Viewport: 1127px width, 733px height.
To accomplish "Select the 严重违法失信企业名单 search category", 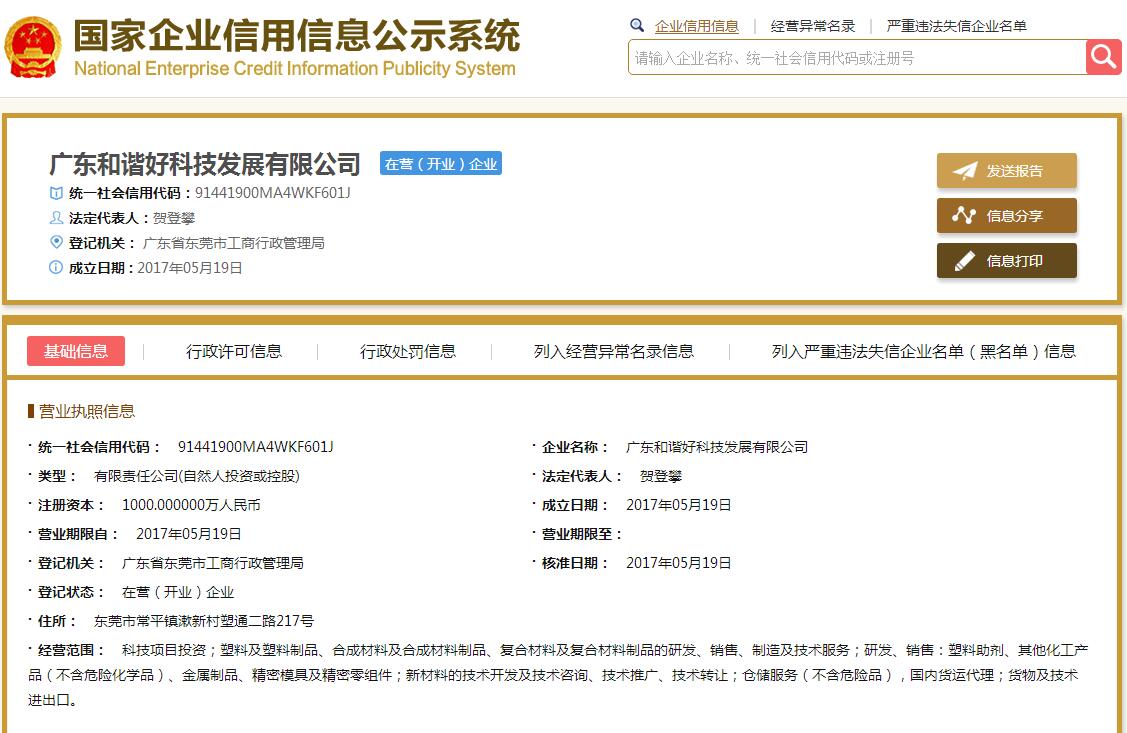I will click(957, 26).
